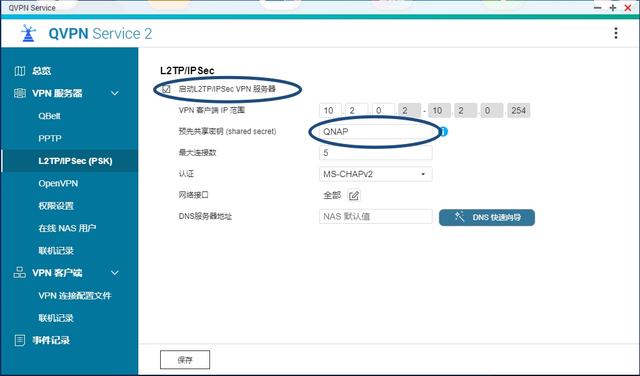Launch the DNS 快速向导 wizard button

coord(487,217)
